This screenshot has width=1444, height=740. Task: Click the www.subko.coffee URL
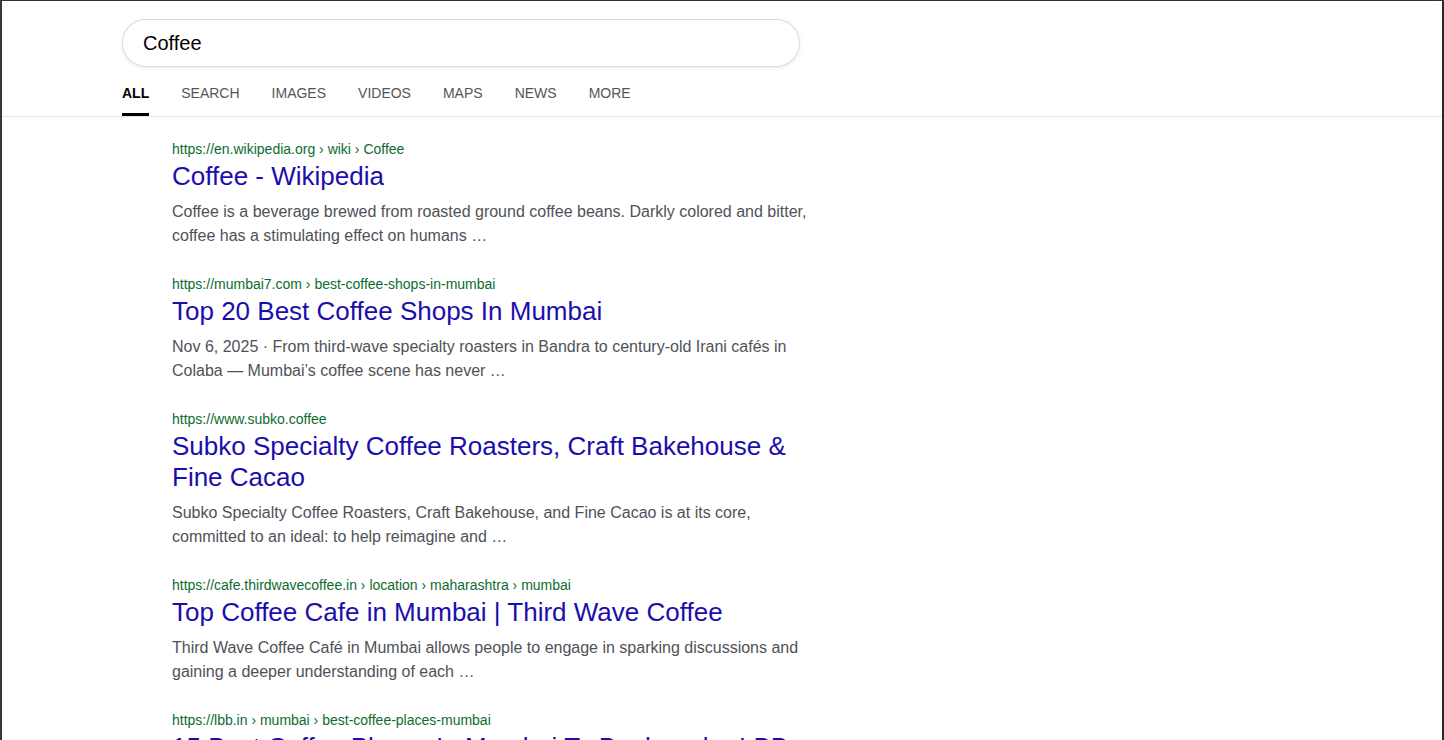(x=249, y=419)
